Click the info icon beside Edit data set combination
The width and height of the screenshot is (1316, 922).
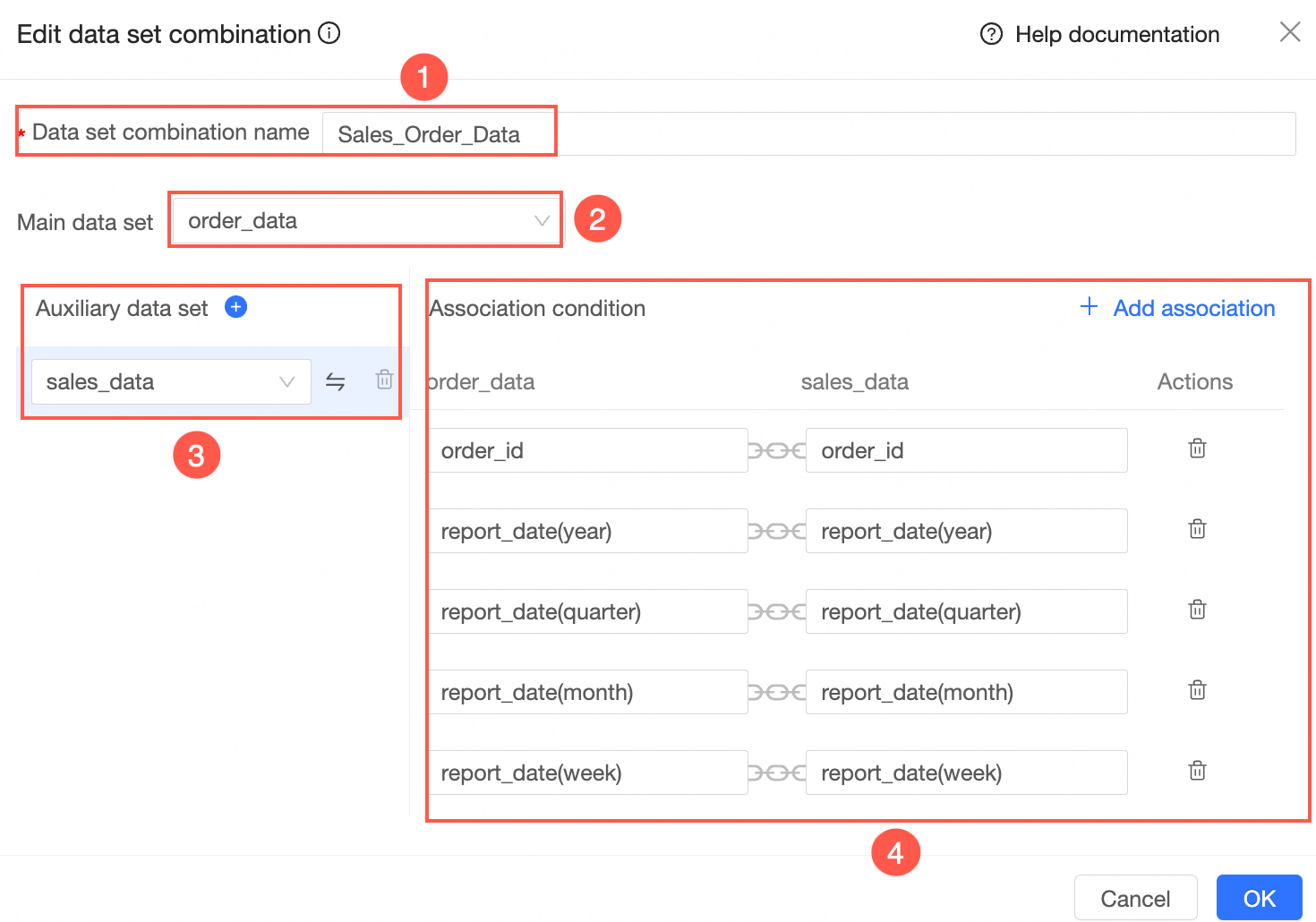click(x=329, y=33)
